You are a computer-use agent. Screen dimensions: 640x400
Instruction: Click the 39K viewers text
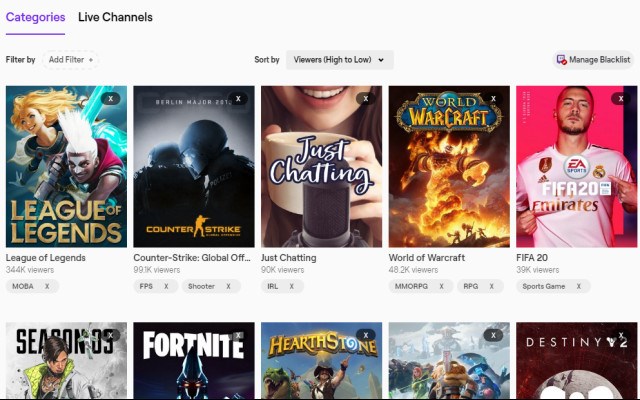coord(538,270)
